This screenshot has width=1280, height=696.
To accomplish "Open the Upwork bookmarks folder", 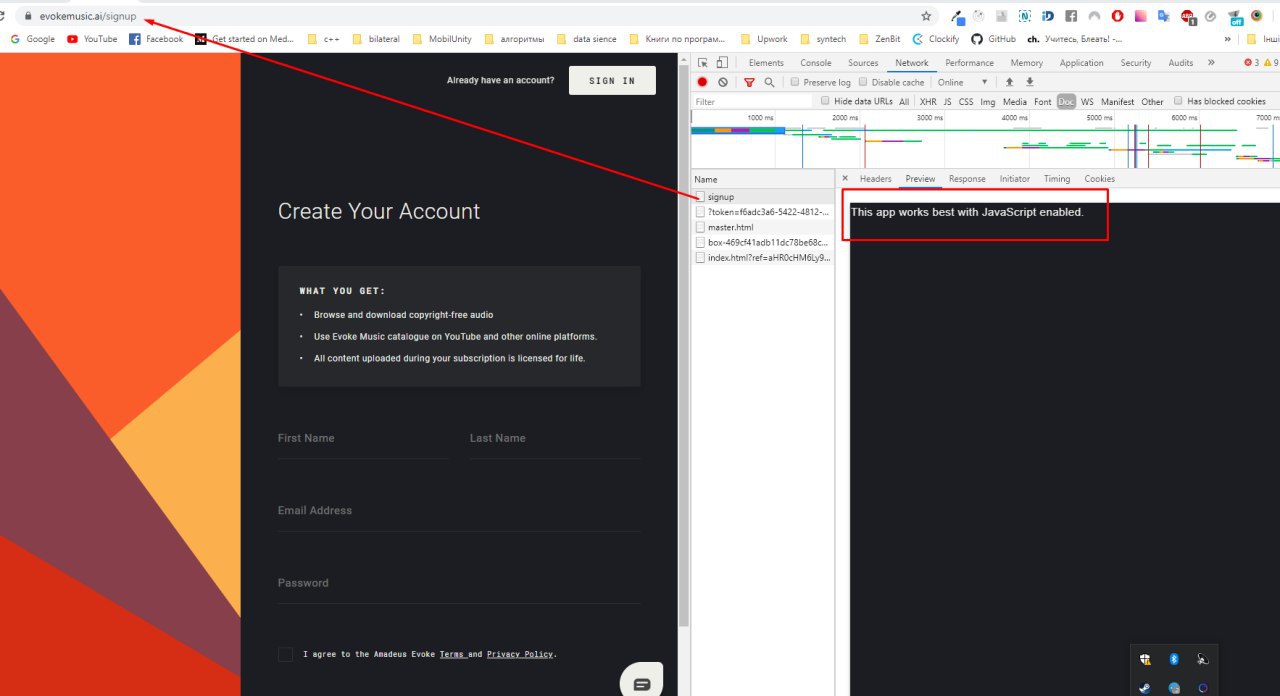I will [765, 39].
